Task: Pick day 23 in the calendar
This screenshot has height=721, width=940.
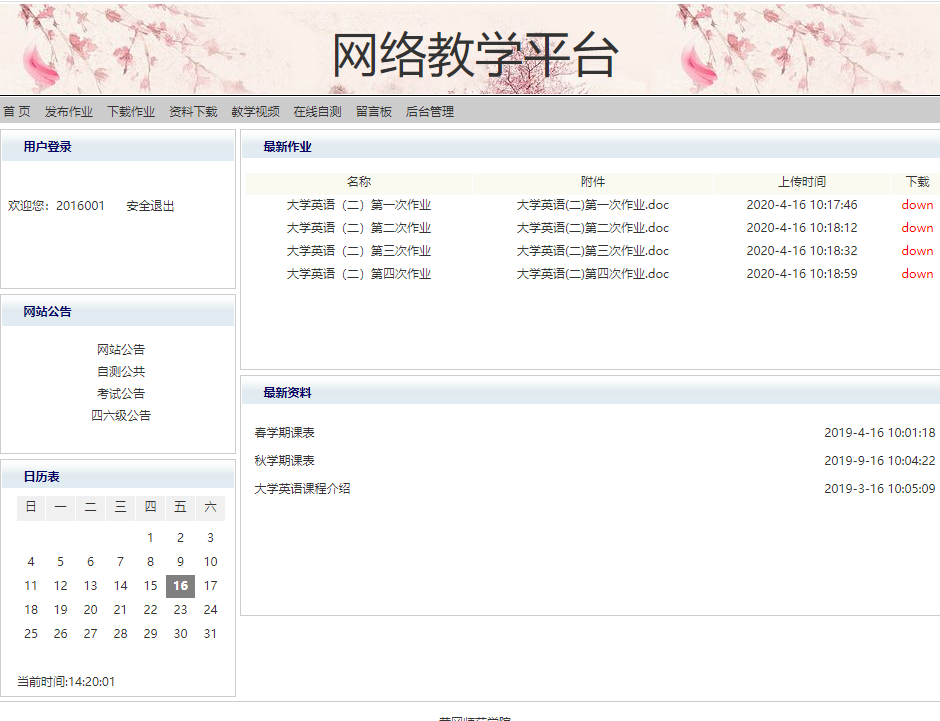Action: pyautogui.click(x=180, y=610)
